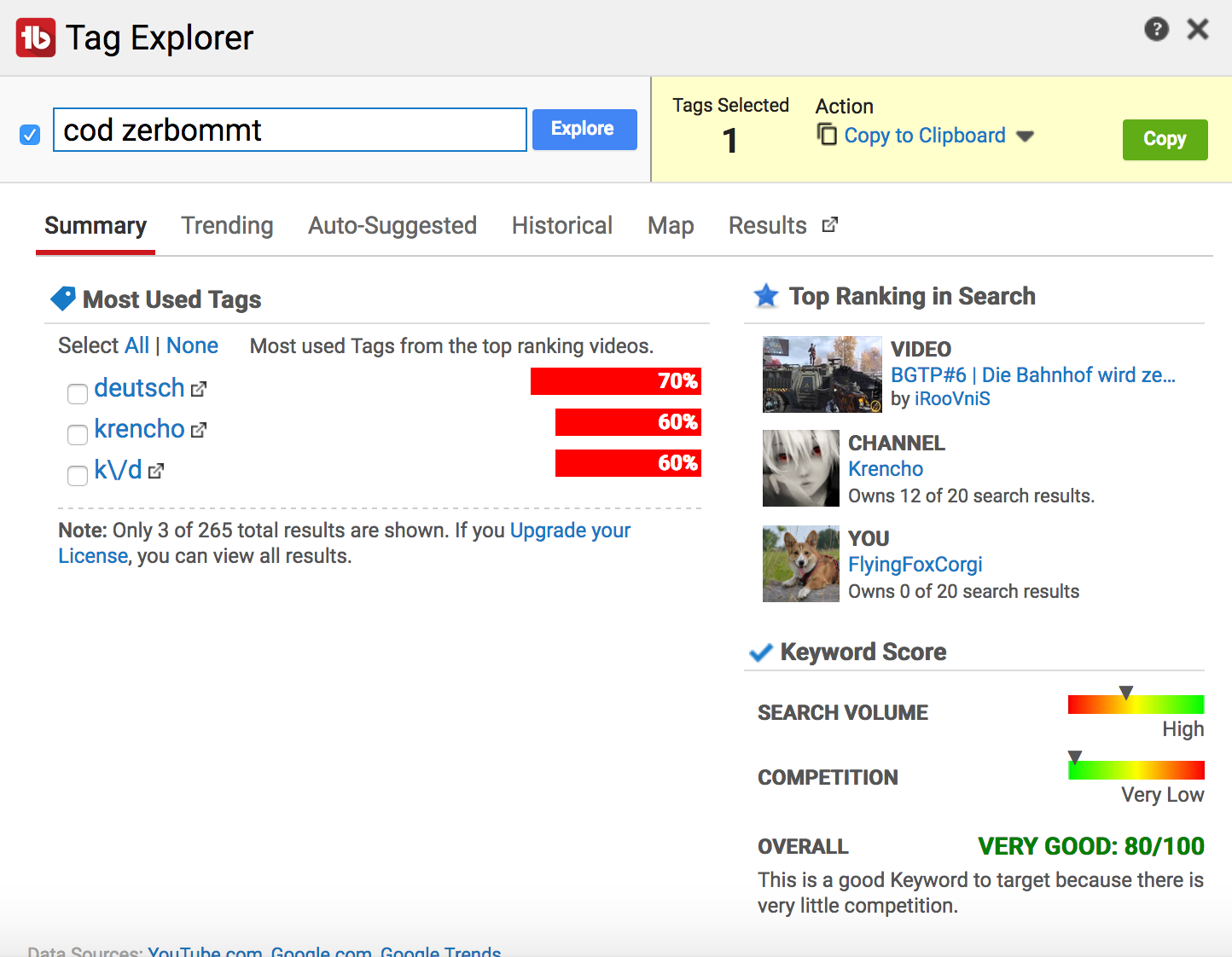The width and height of the screenshot is (1232, 957).
Task: Click the clipboard copy icon under Action
Action: [827, 135]
